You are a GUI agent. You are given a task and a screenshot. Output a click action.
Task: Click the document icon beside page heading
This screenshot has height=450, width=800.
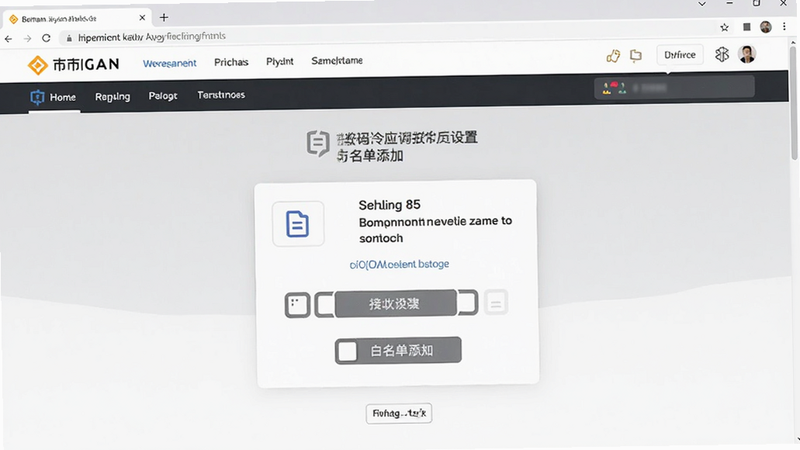tap(317, 143)
